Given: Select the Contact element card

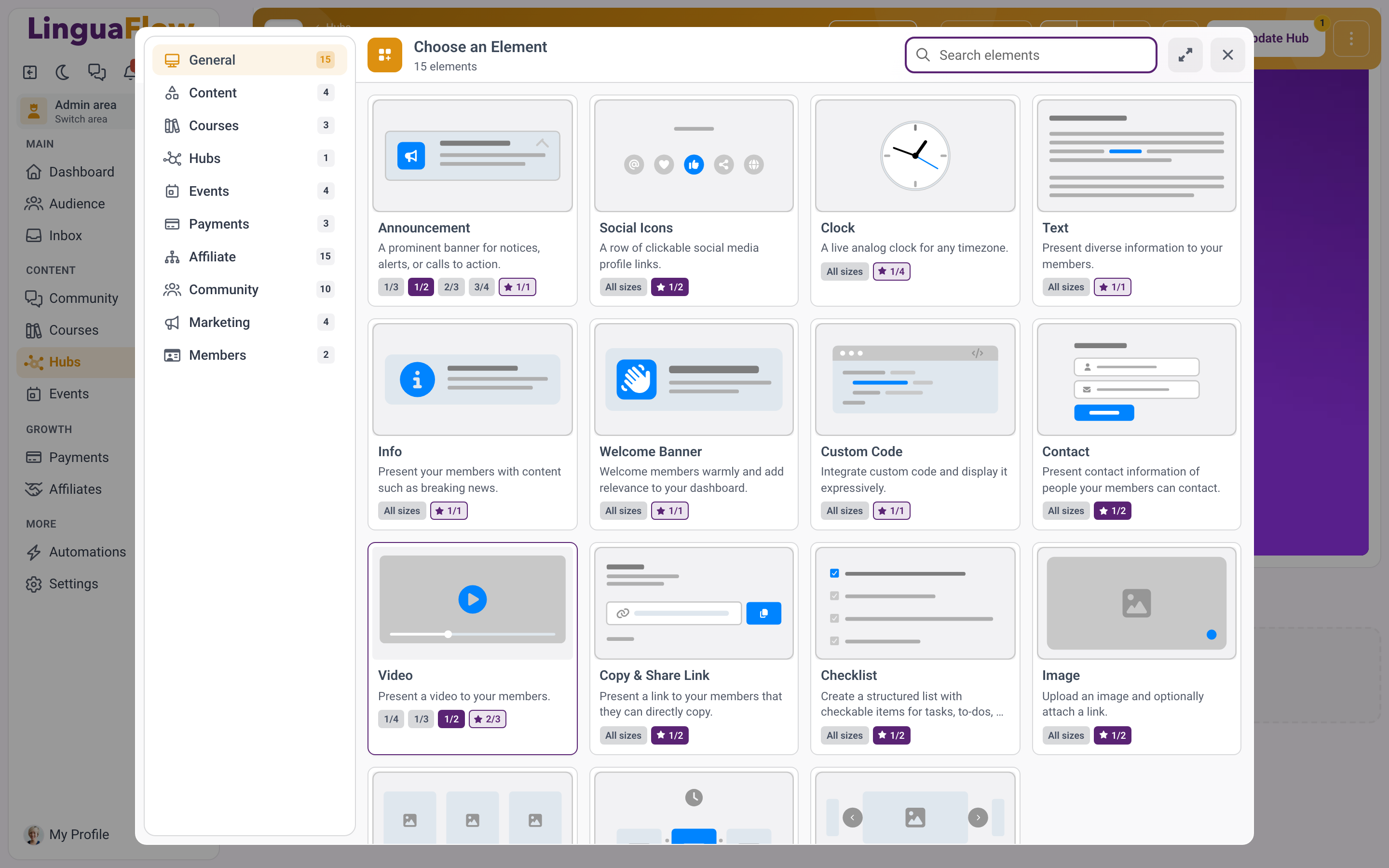Looking at the screenshot, I should pos(1136,424).
